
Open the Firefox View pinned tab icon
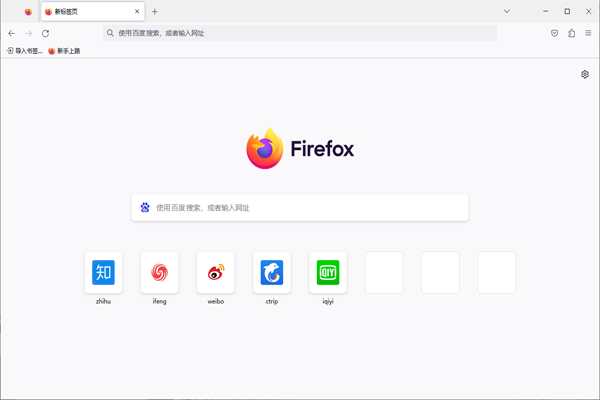click(28, 12)
